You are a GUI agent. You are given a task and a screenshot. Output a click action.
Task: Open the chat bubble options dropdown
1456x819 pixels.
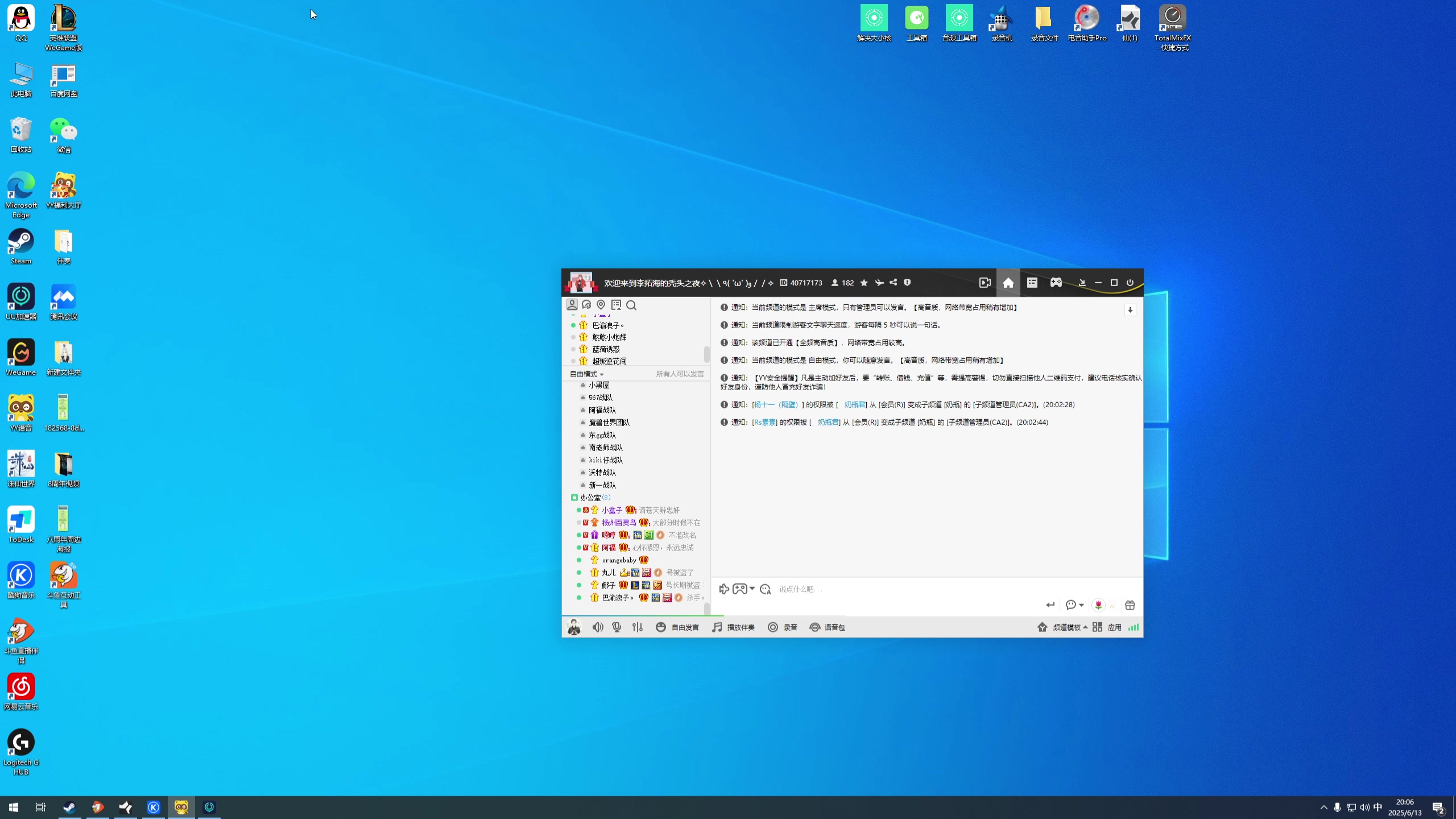1074,605
